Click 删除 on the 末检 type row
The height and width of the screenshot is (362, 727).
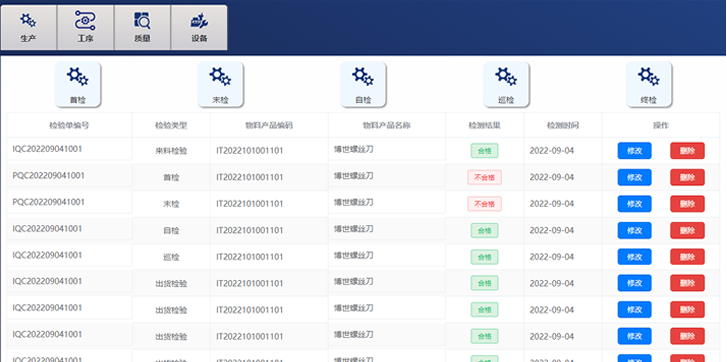(687, 203)
